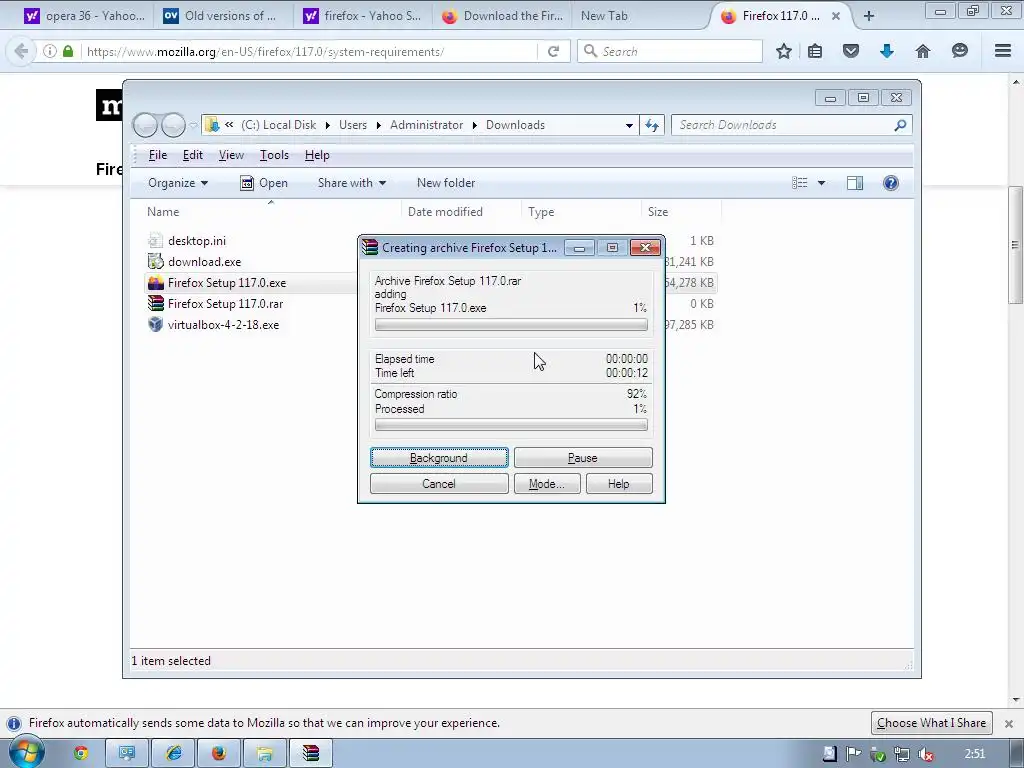Click the search magnifier in Explorer

click(x=901, y=125)
